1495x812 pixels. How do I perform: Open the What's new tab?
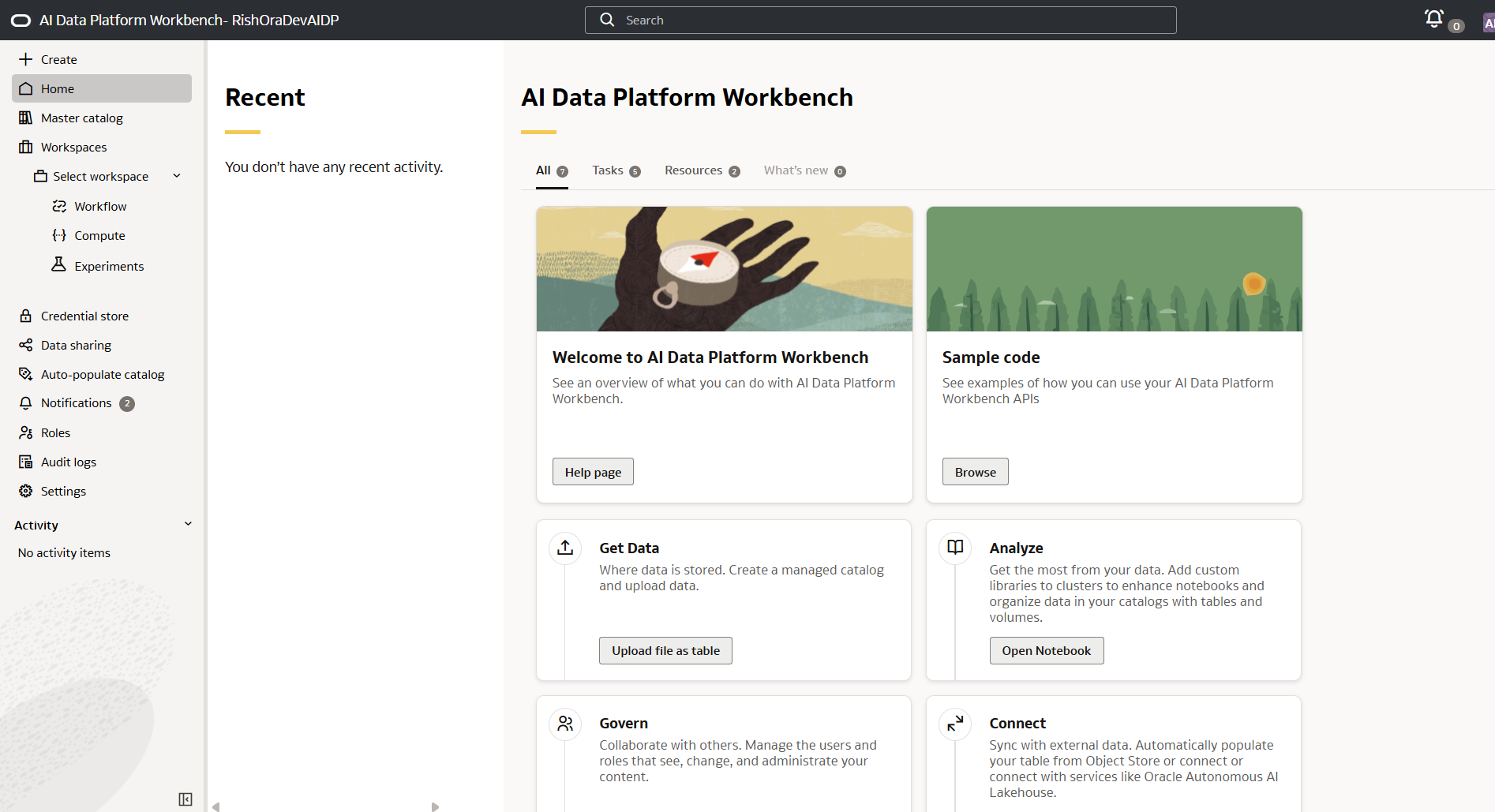(804, 170)
